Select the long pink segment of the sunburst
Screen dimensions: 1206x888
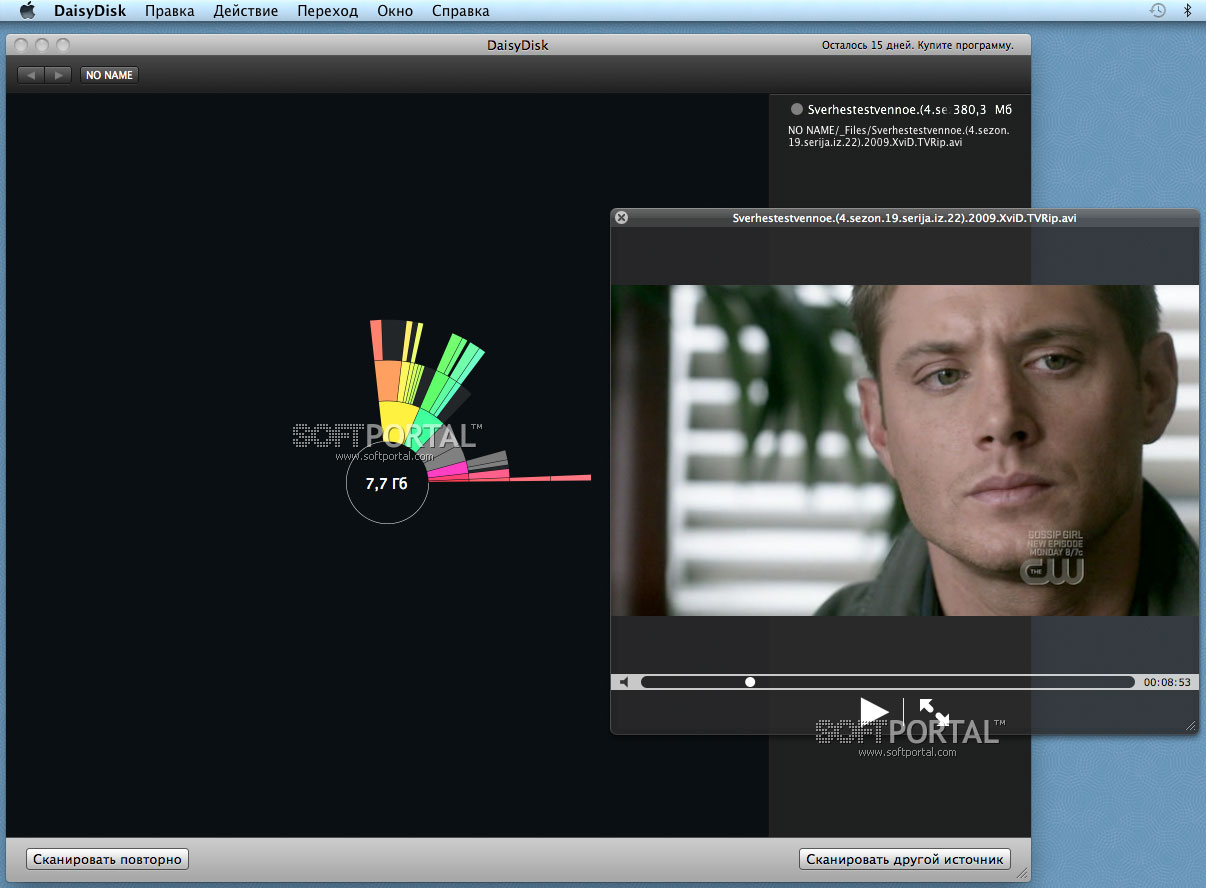click(550, 478)
